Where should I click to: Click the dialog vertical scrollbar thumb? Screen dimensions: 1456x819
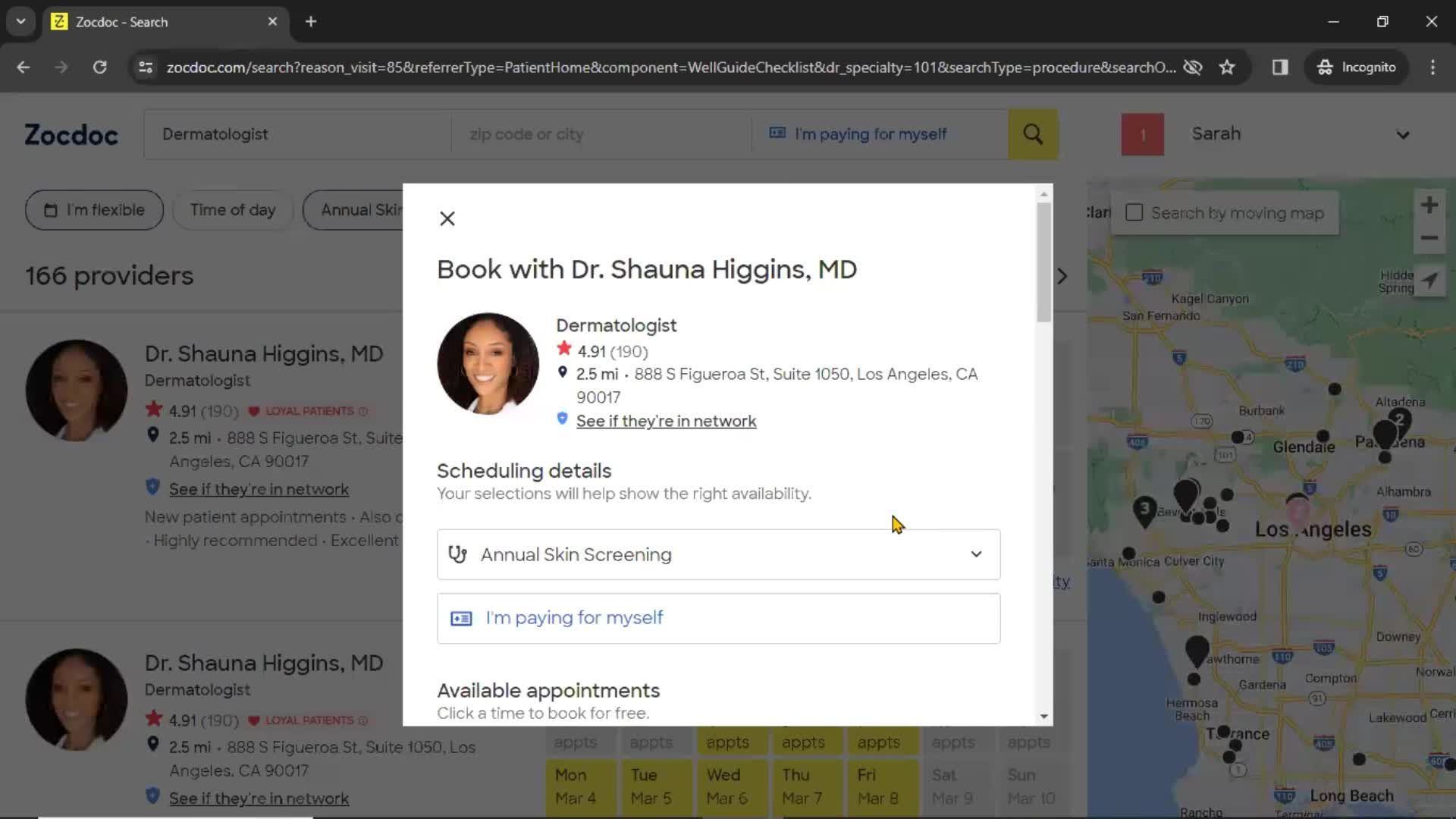pyautogui.click(x=1044, y=262)
